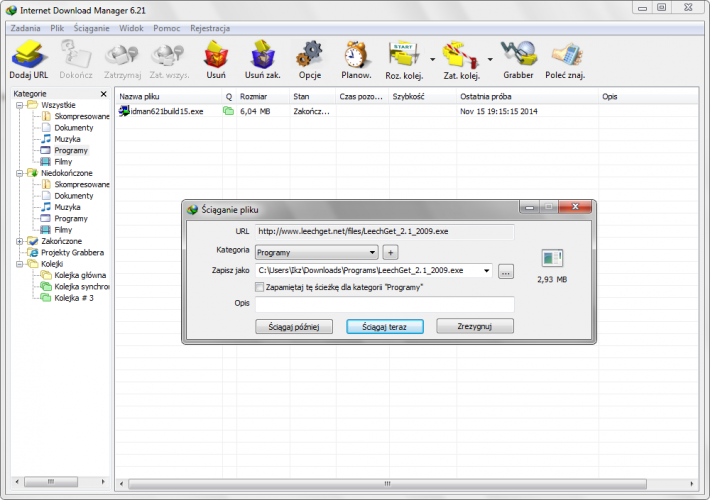Click the Roz. kolej. start queue icon
710x500 pixels.
tap(403, 55)
